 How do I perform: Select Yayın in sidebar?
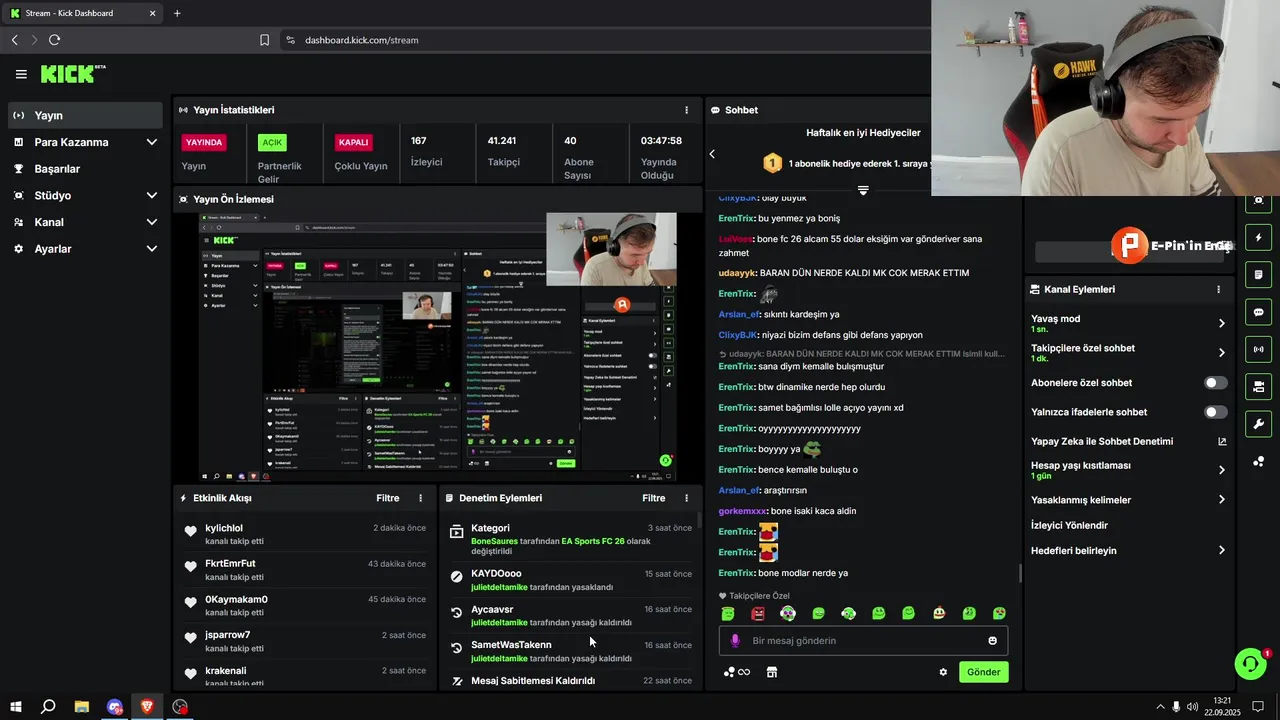(85, 115)
